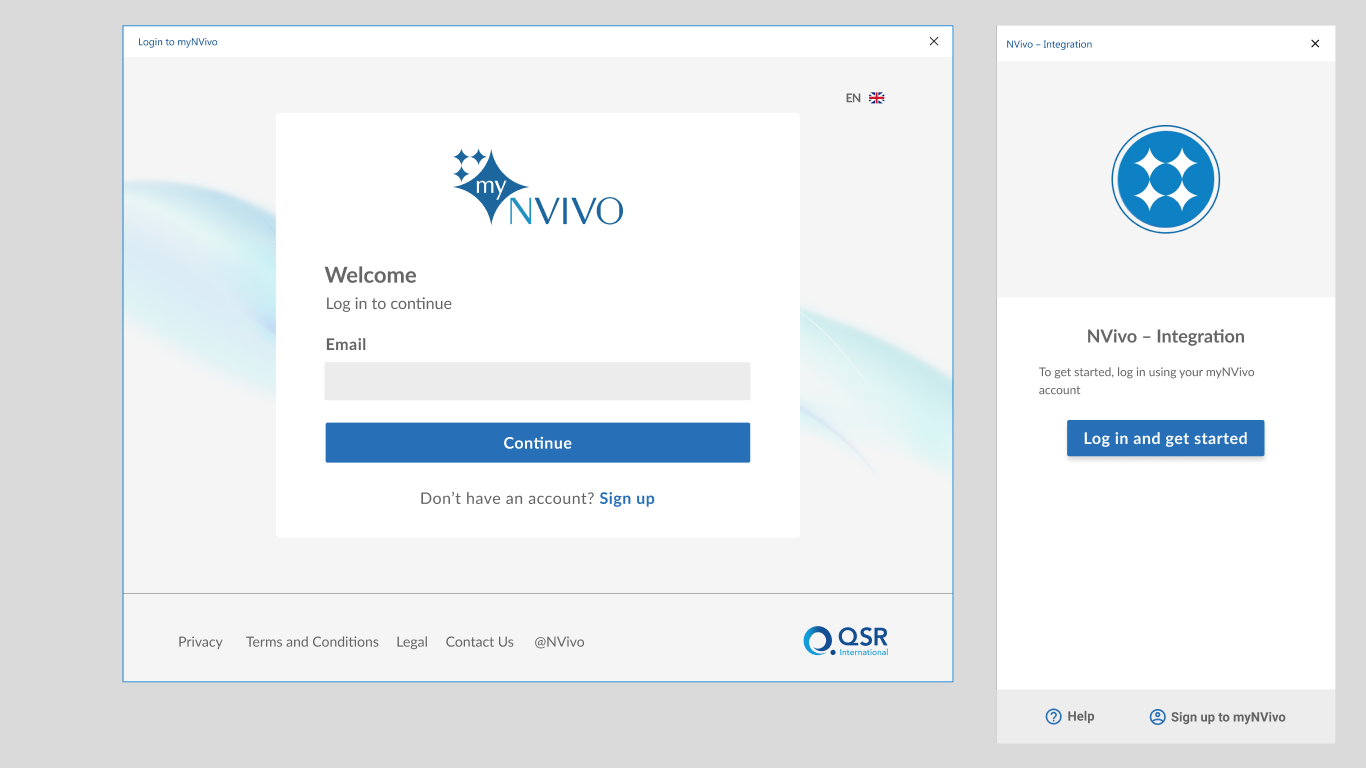Click the myNVivo logo in login card
1366x768 pixels.
coord(538,187)
